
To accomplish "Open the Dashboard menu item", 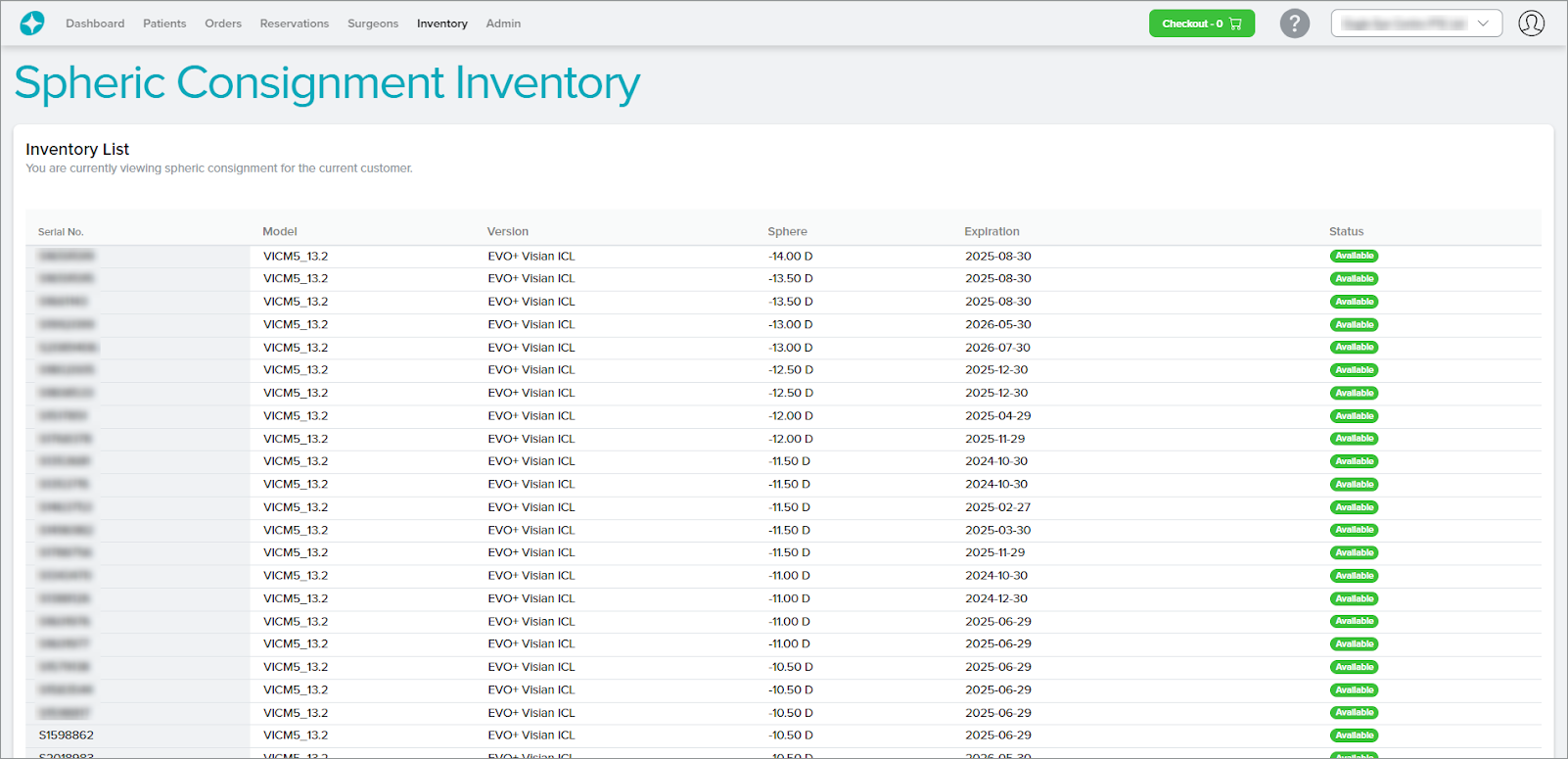I will pos(95,24).
